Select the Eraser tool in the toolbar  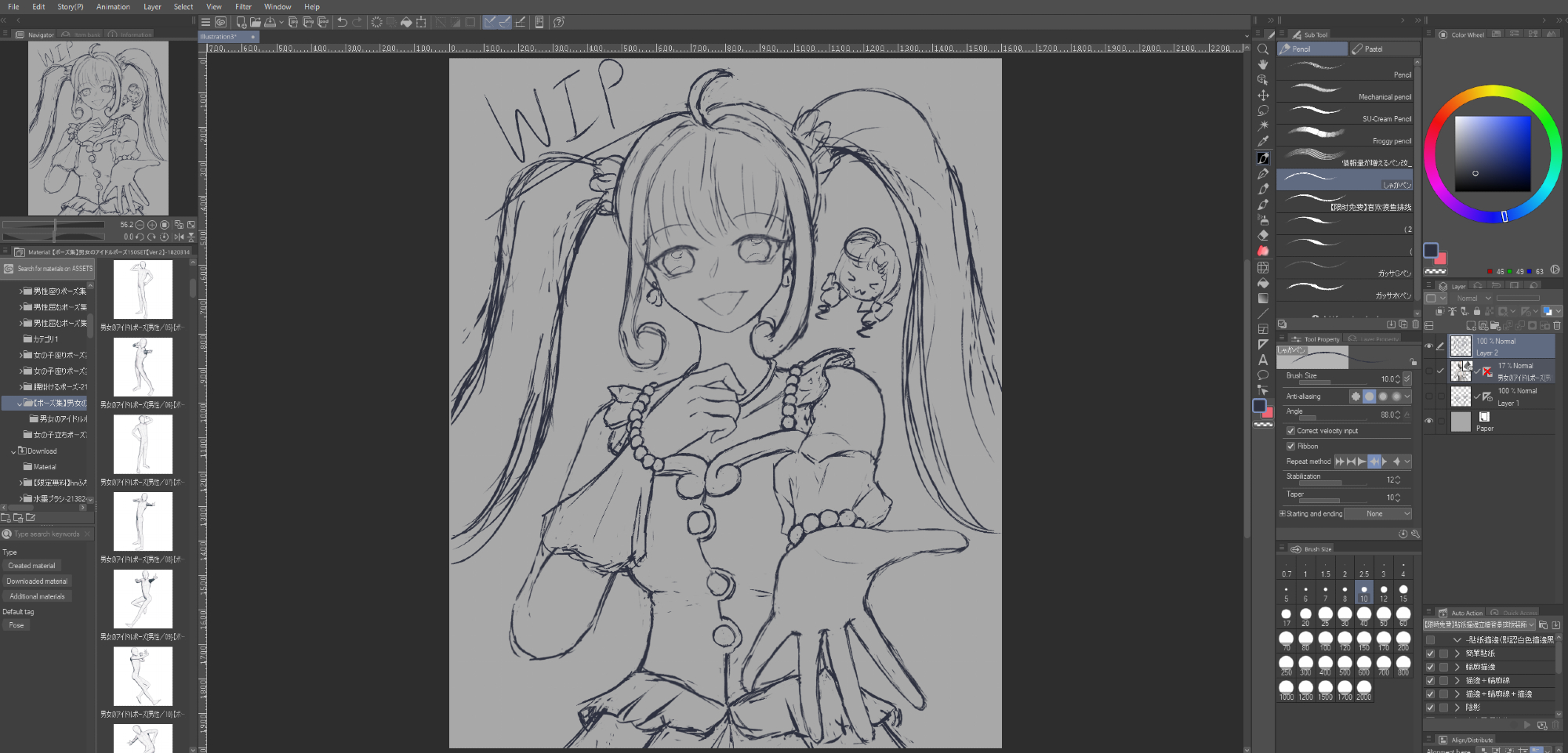click(1263, 235)
